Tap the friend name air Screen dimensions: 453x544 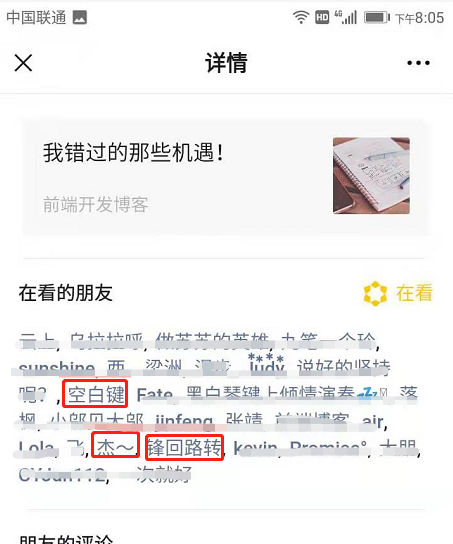click(x=373, y=421)
